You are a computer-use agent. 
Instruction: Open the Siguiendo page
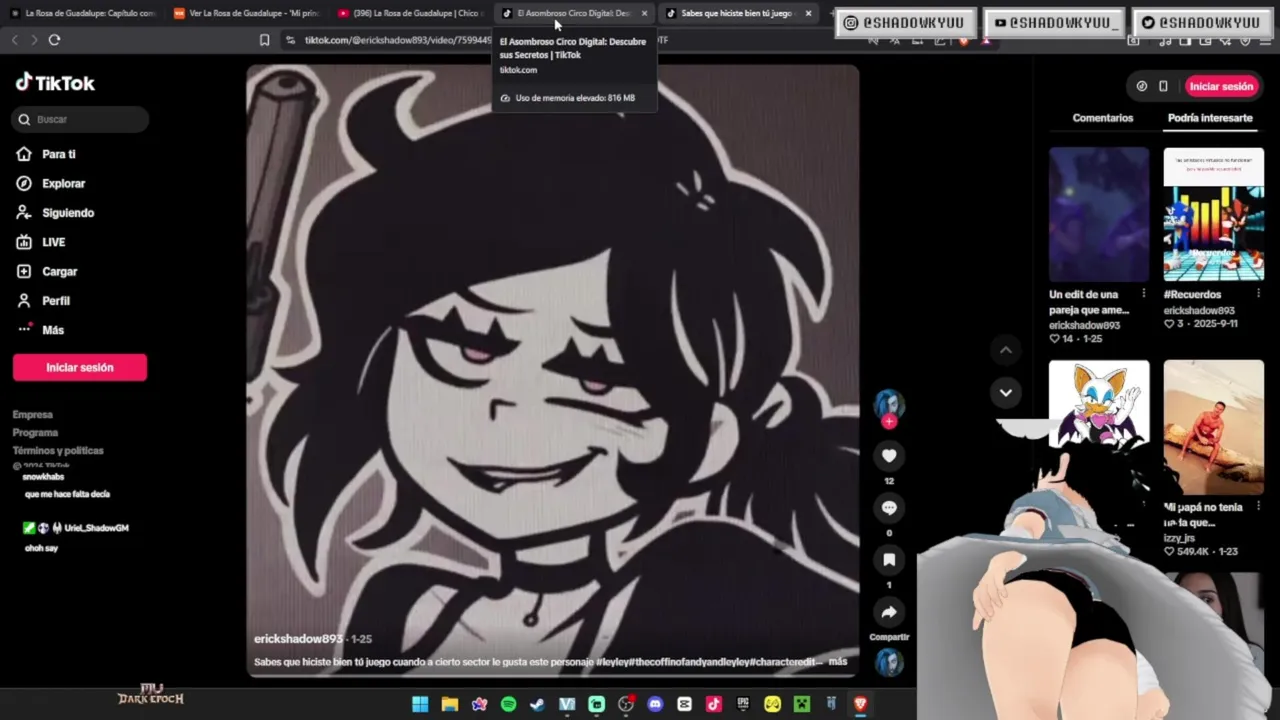[55, 213]
